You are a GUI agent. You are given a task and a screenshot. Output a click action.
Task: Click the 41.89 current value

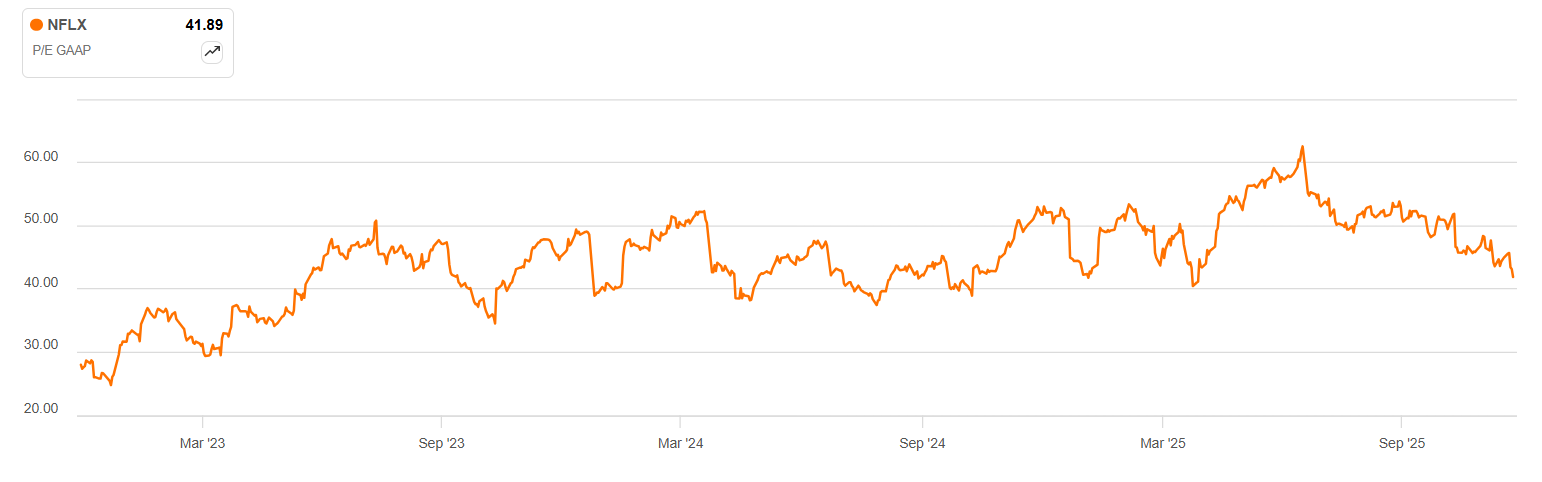(203, 25)
